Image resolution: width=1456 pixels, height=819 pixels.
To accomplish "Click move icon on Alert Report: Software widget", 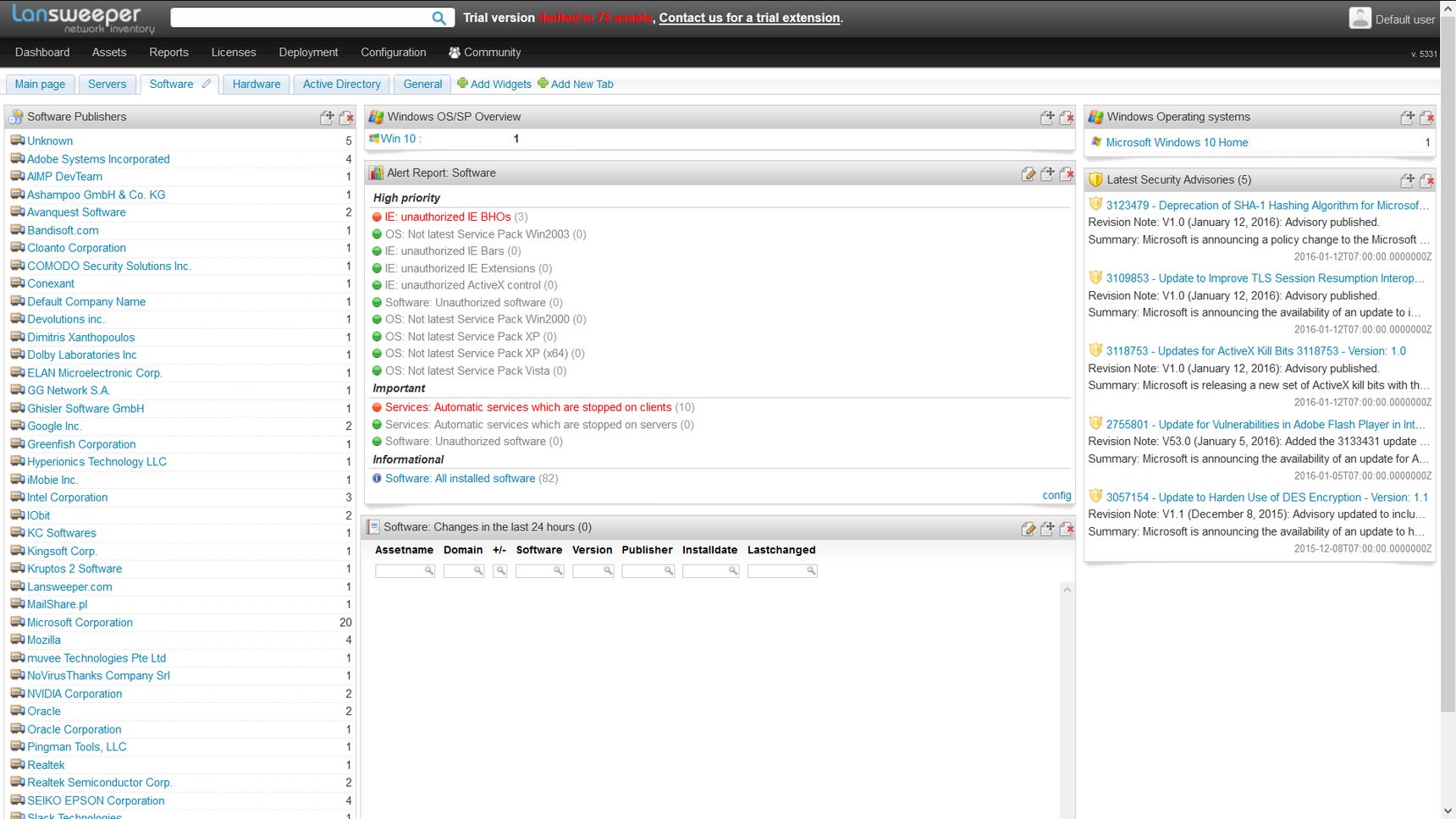I will pos(1047,173).
